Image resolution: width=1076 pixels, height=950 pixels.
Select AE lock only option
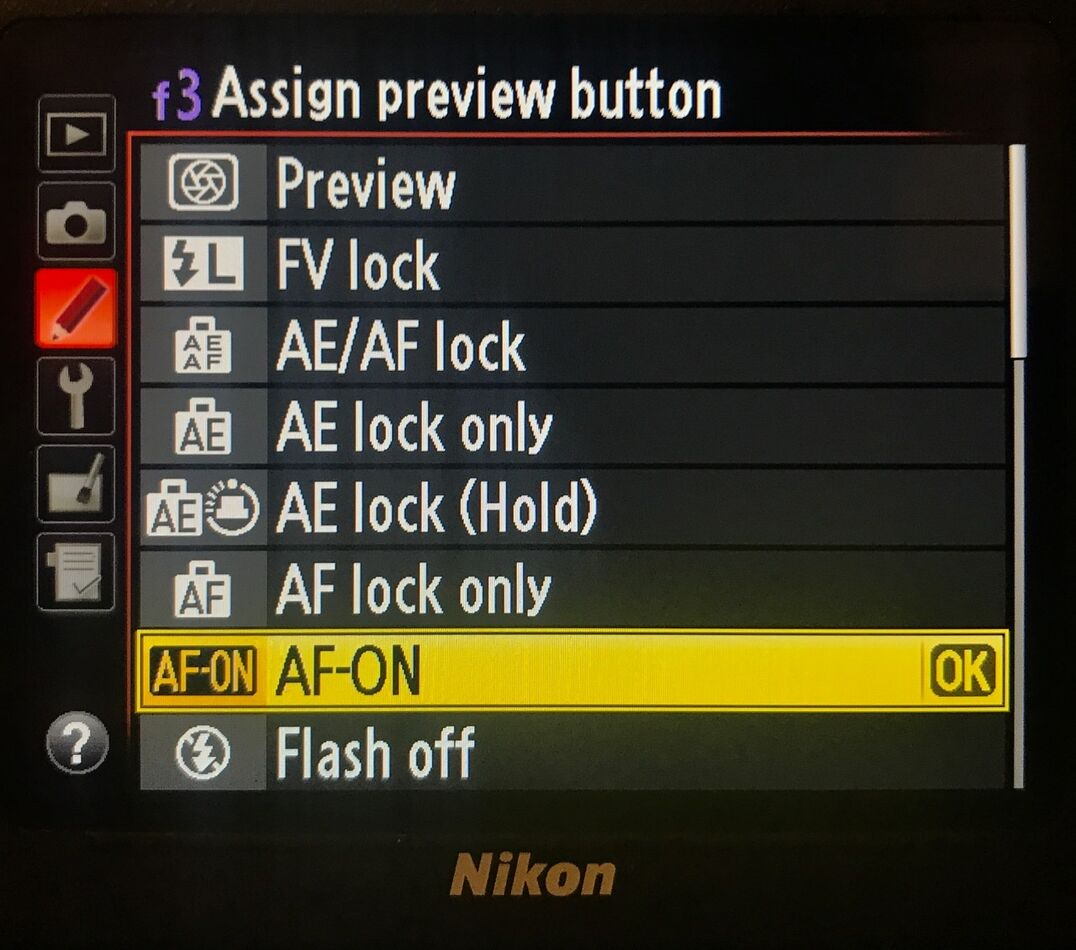[x=572, y=427]
